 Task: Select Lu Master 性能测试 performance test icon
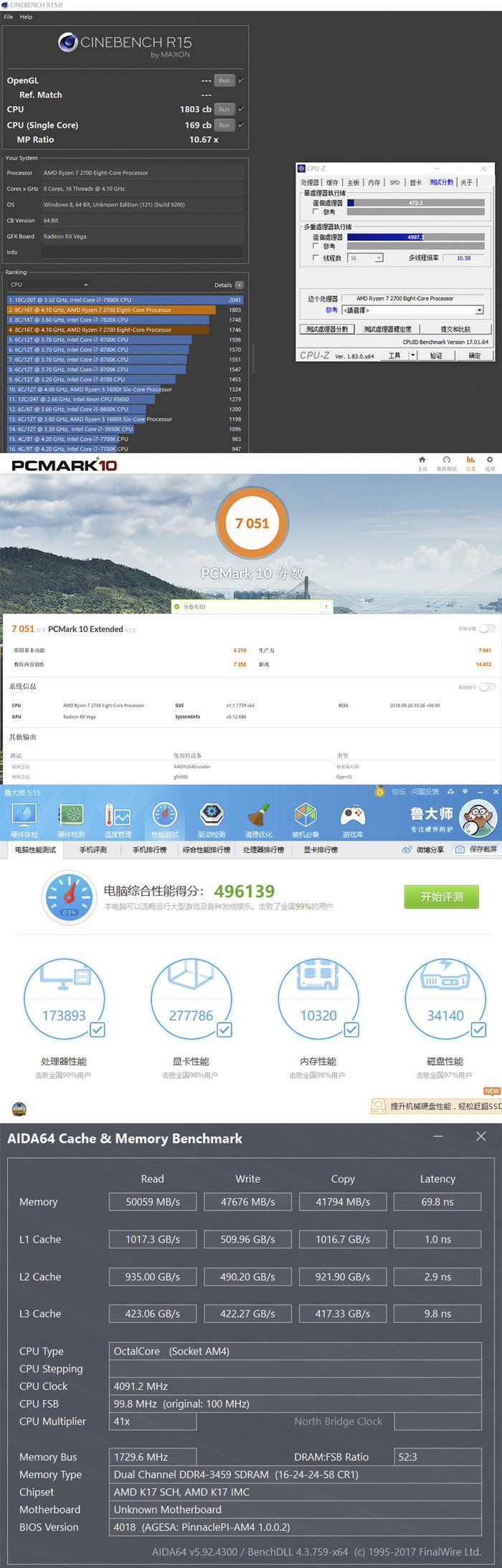coord(164,816)
